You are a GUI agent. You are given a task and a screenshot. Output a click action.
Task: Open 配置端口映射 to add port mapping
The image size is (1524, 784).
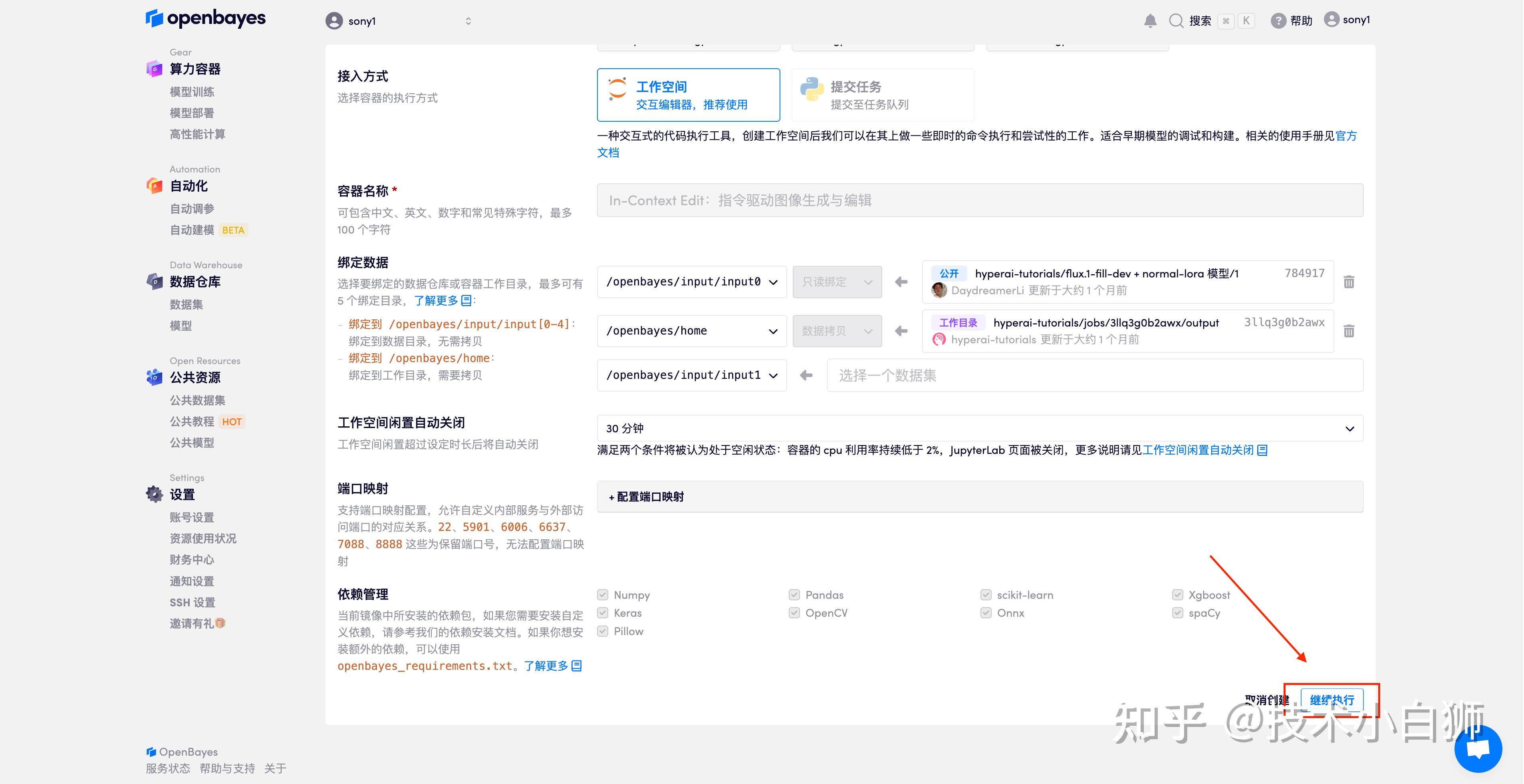pos(645,497)
